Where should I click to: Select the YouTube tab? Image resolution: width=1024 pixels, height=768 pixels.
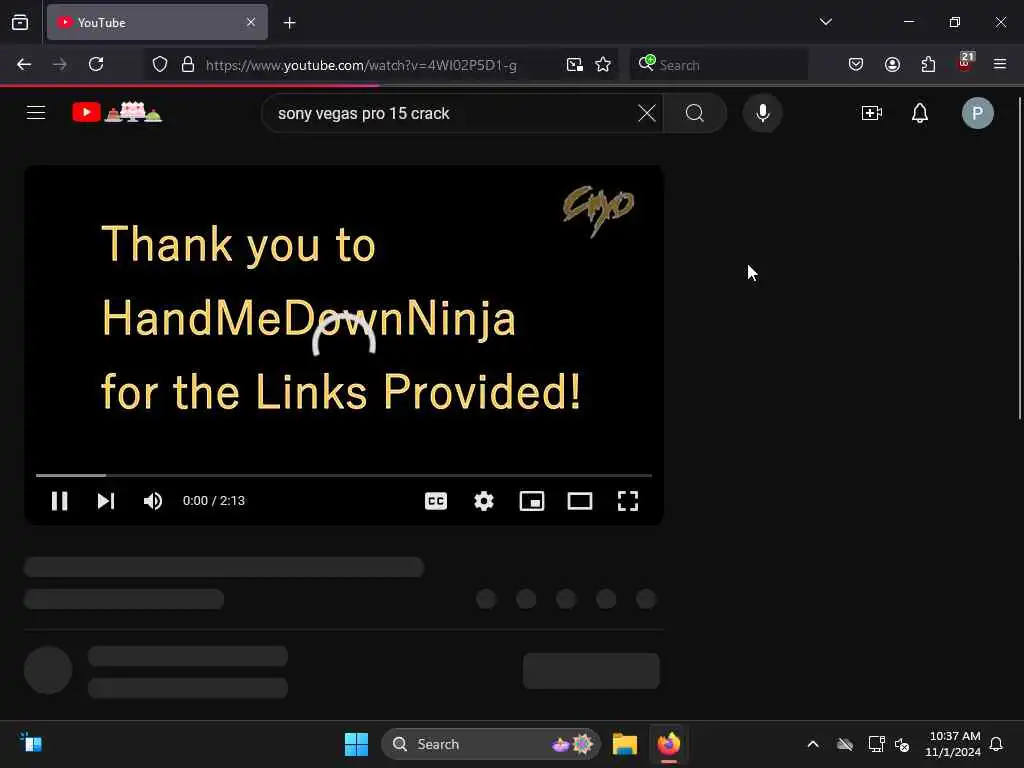tap(157, 22)
